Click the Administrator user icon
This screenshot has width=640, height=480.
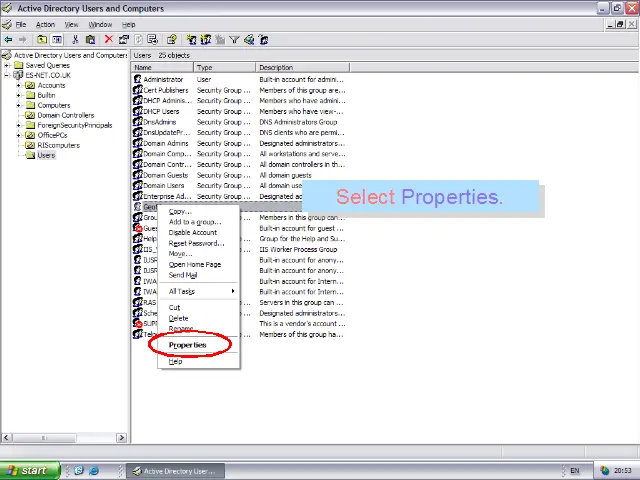[x=138, y=79]
